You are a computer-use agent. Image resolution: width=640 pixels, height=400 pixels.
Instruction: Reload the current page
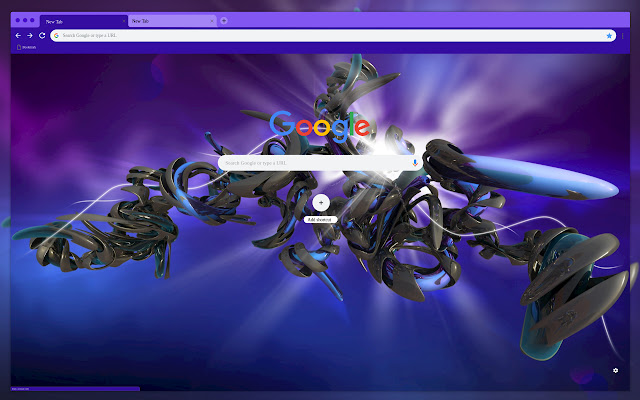[x=42, y=36]
